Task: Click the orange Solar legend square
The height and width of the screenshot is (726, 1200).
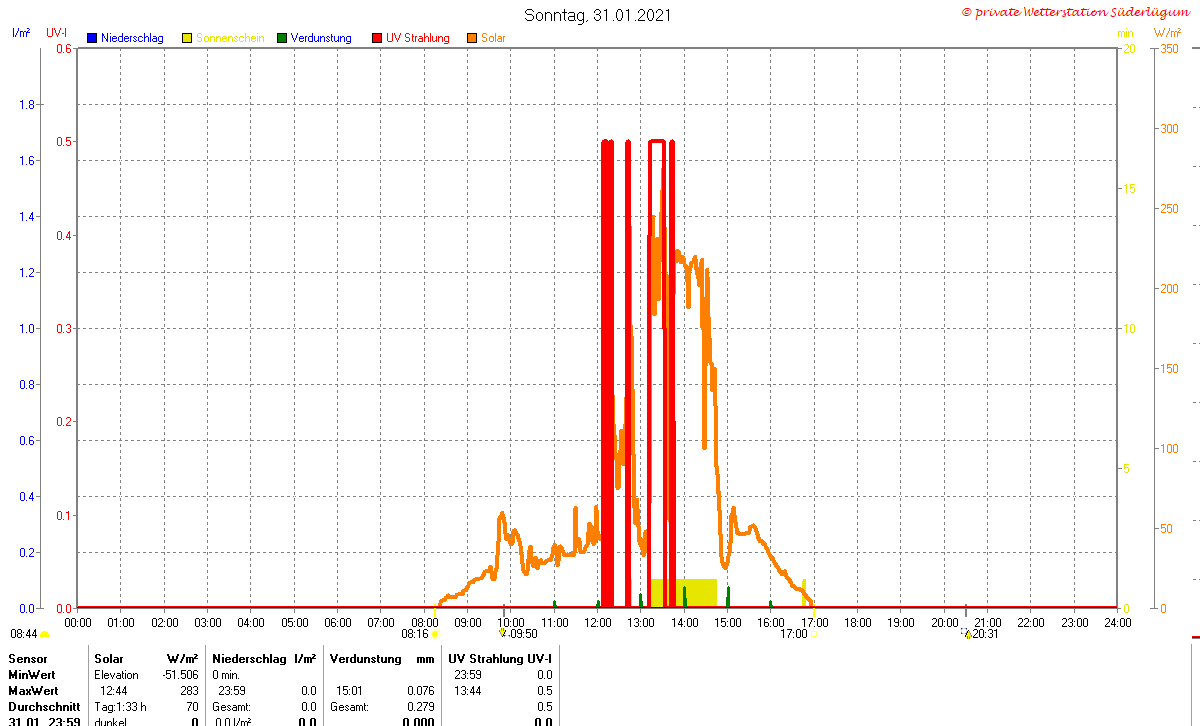Action: (x=472, y=38)
